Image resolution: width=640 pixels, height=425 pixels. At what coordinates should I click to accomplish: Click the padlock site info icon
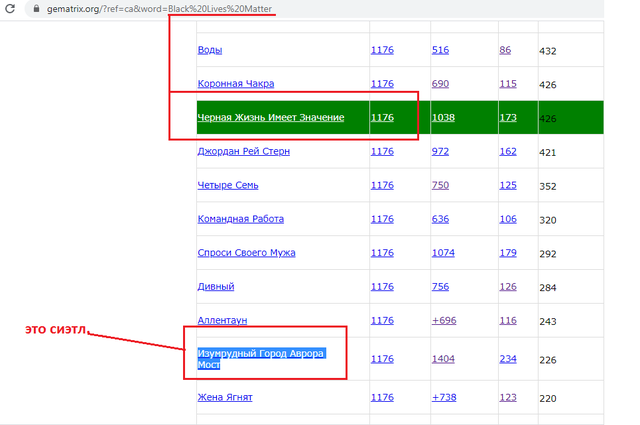(x=36, y=8)
